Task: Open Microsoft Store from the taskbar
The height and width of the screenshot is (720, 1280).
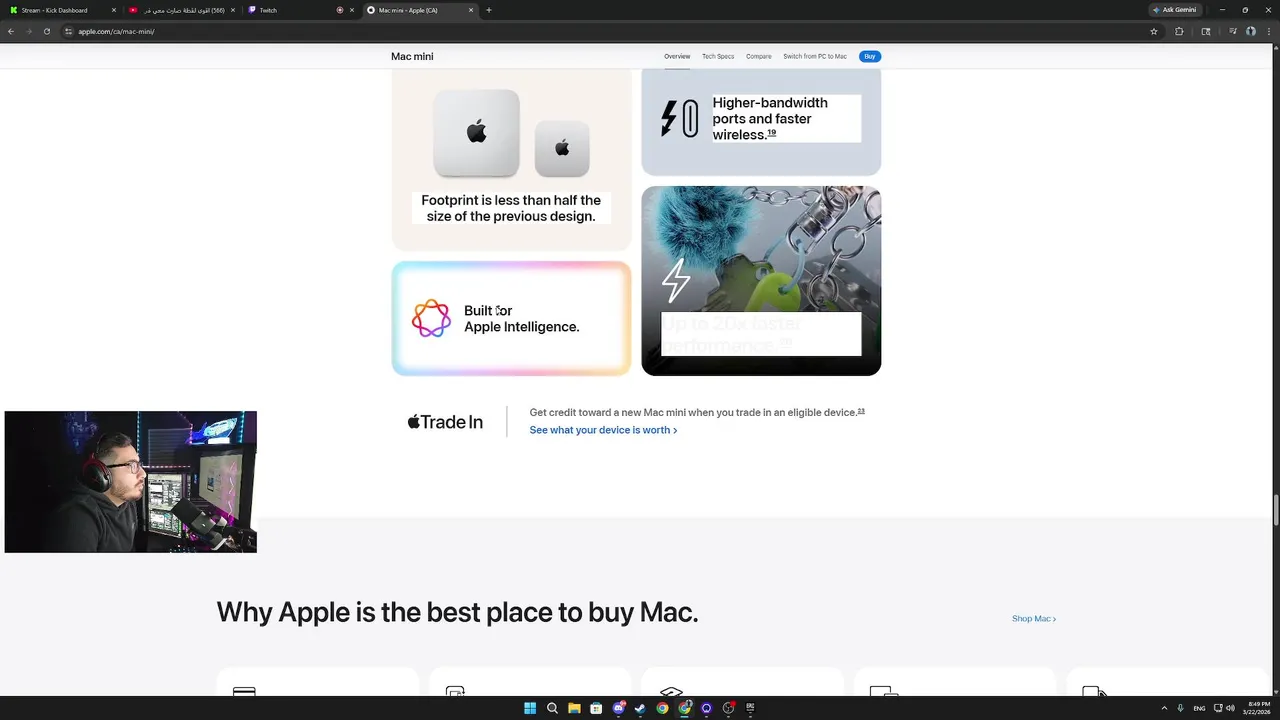Action: click(x=596, y=708)
